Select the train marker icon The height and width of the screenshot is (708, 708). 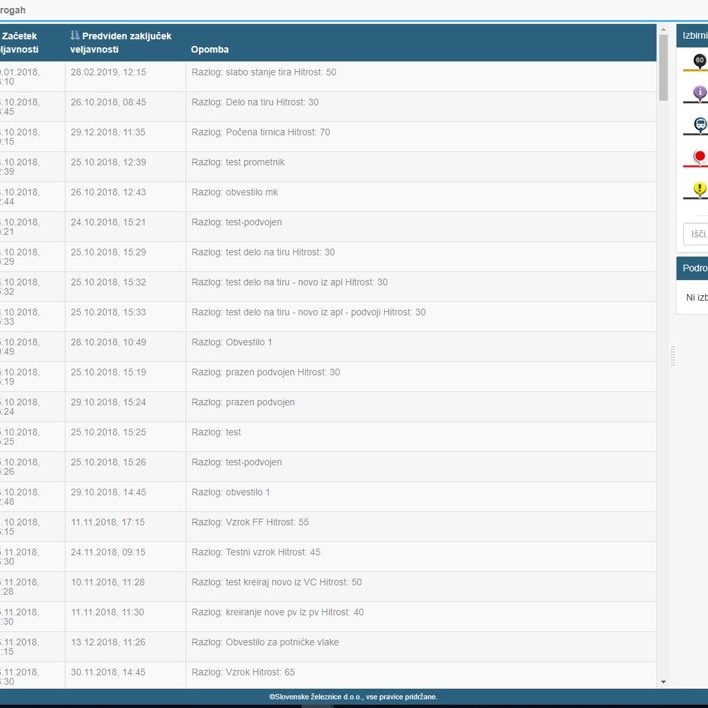click(x=699, y=126)
